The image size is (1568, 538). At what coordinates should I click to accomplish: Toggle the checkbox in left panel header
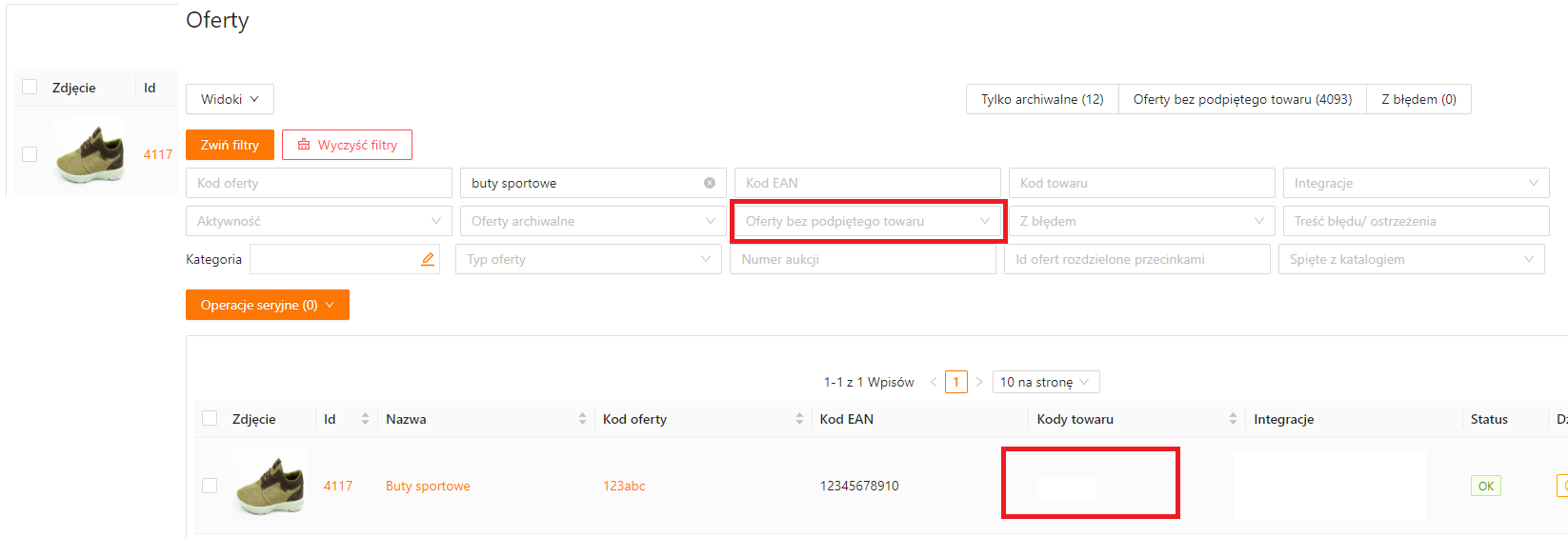30,88
